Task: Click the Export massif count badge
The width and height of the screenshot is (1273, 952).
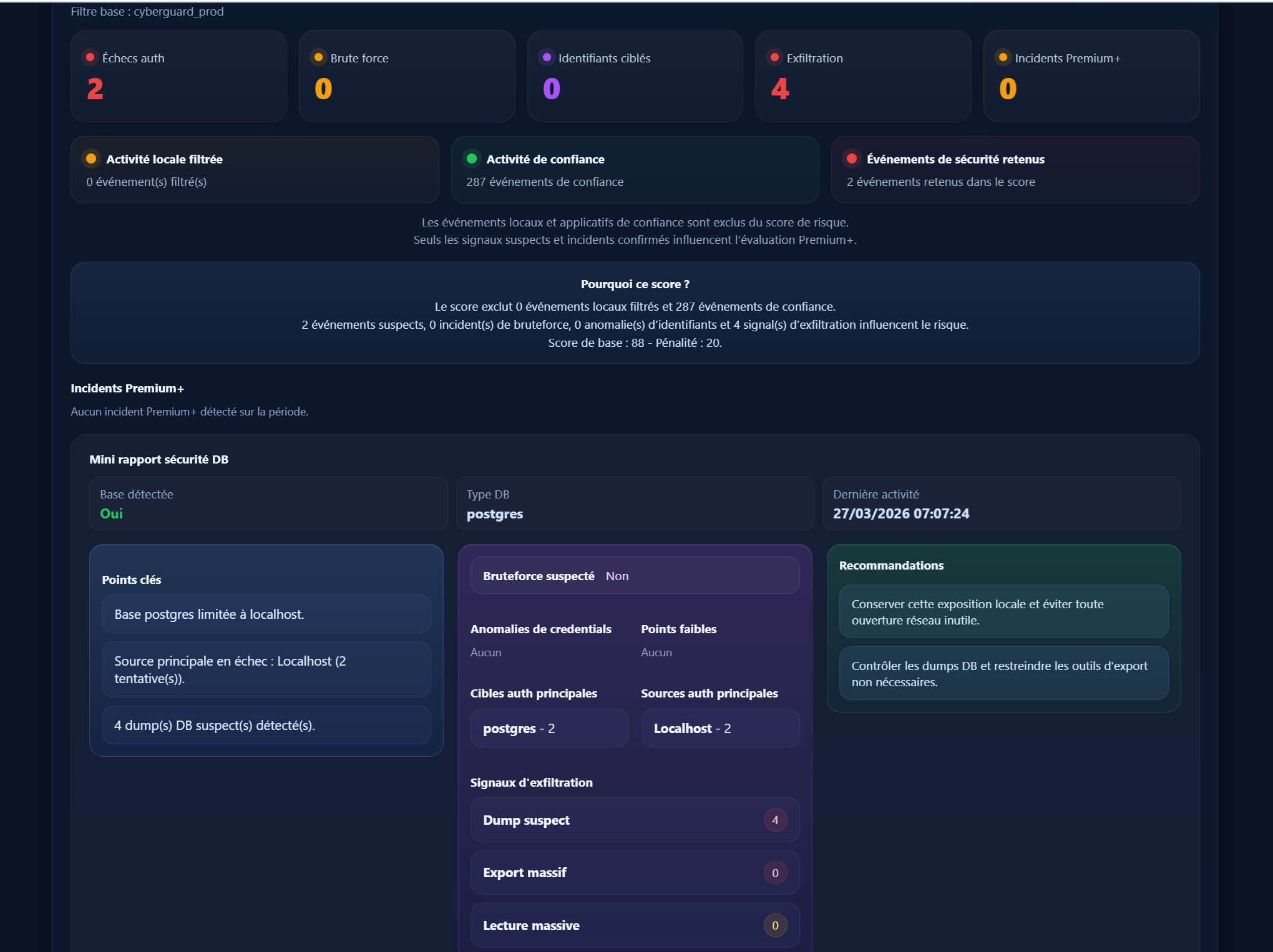Action: 775,873
